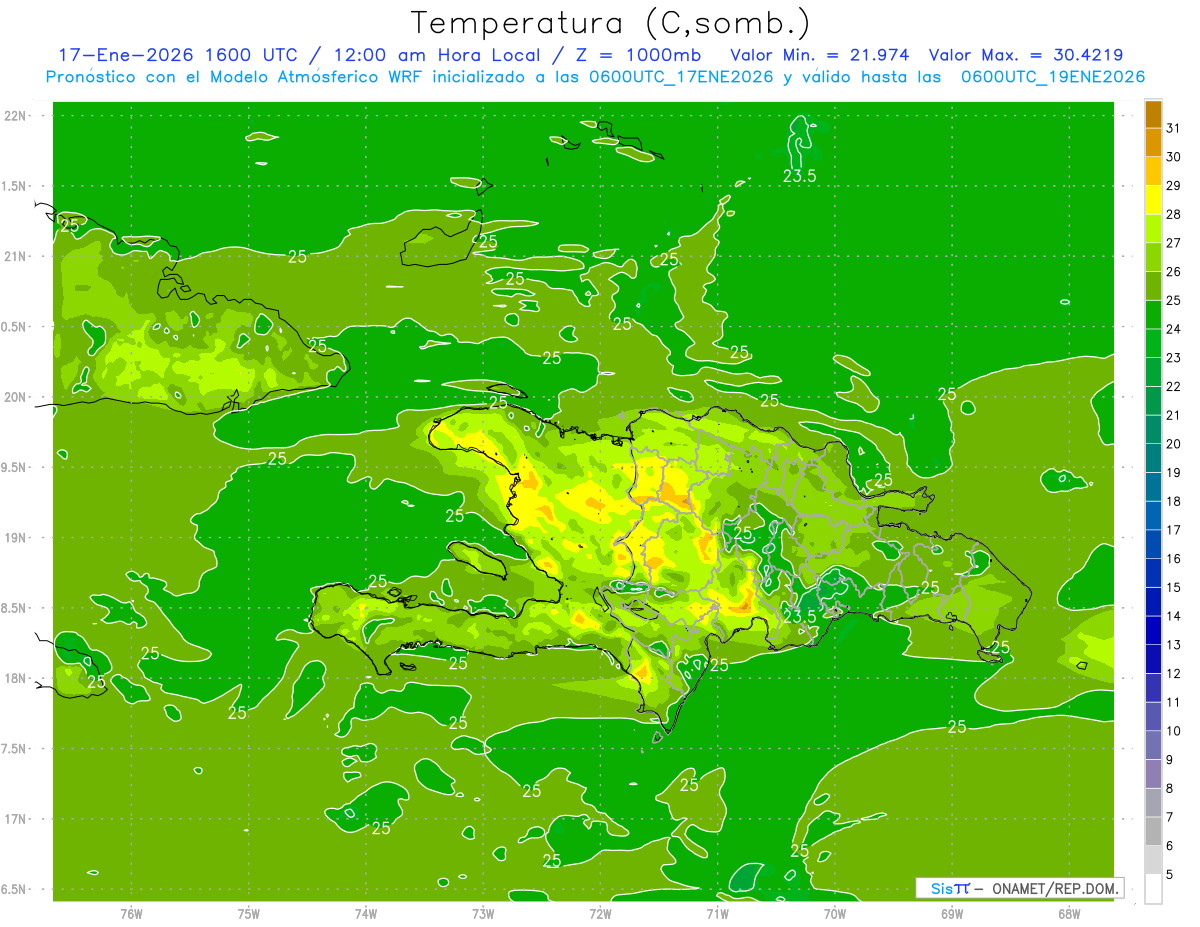Click the legend value 24

tap(1173, 329)
